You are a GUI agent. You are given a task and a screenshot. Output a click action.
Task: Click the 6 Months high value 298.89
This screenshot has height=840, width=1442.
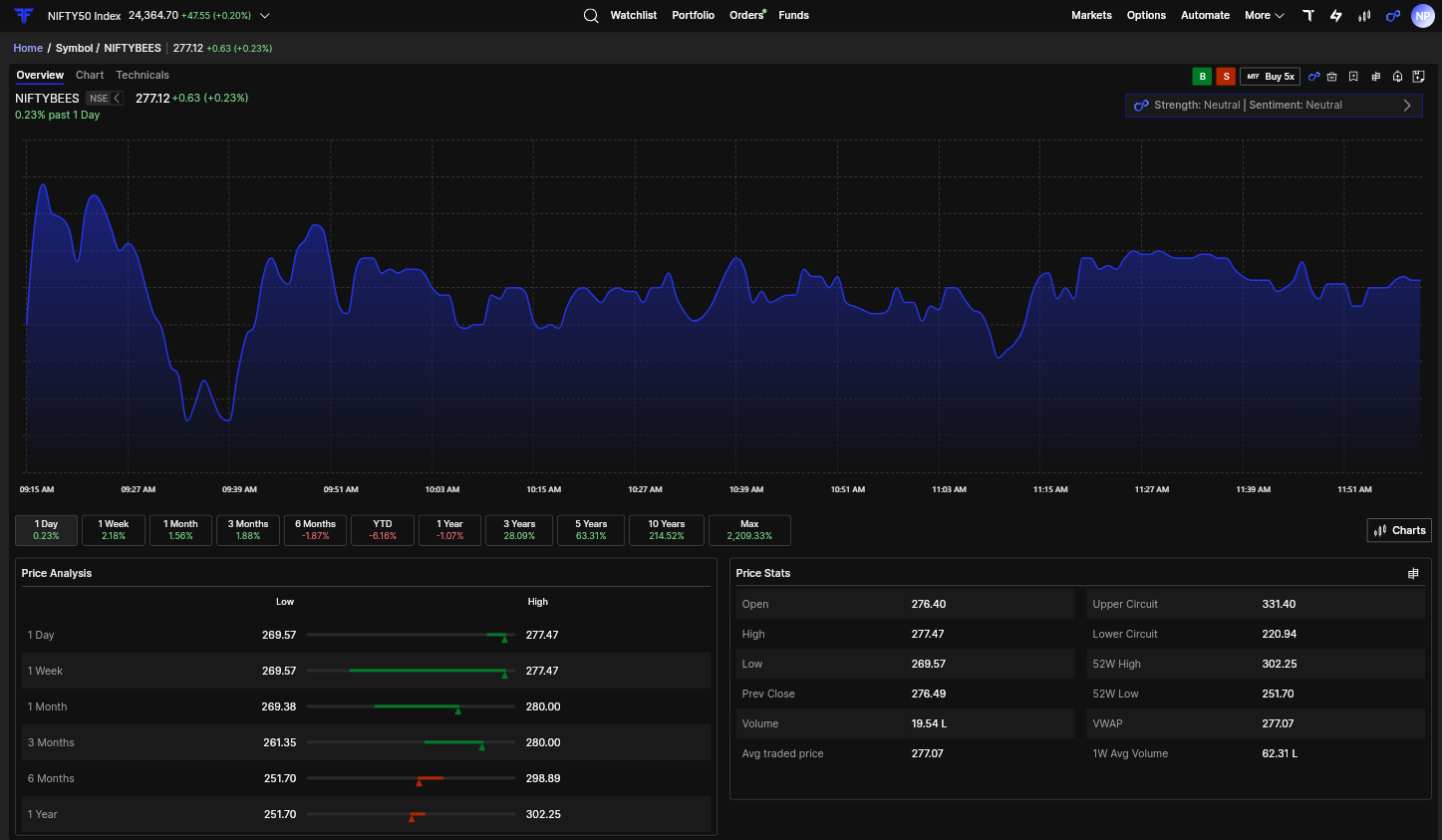(x=543, y=778)
